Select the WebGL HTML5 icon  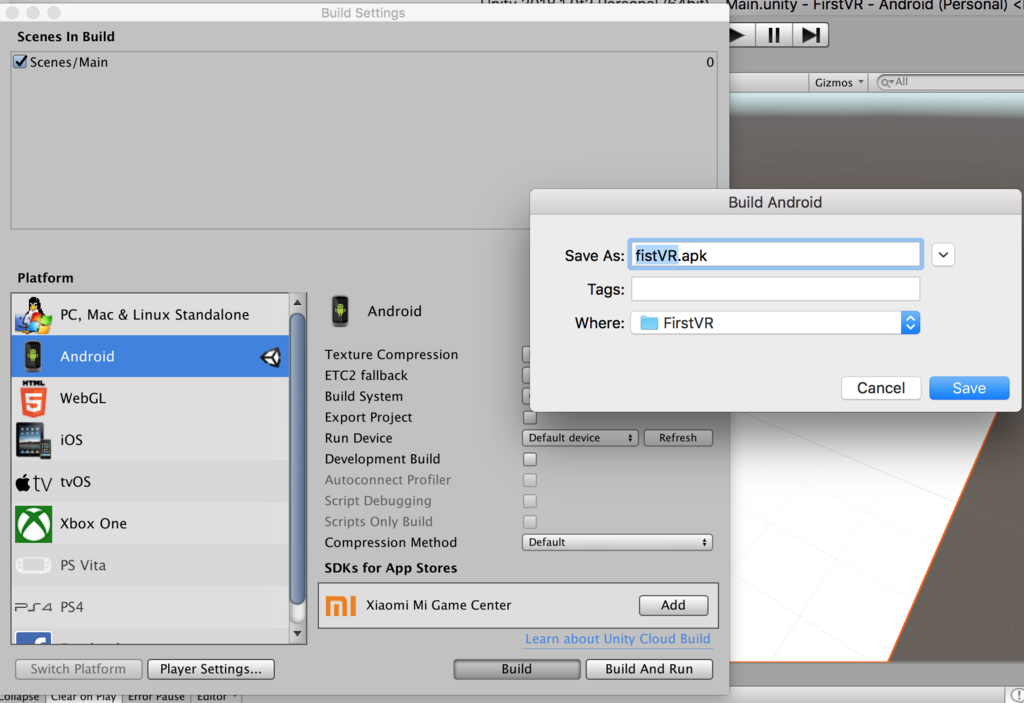[33, 398]
